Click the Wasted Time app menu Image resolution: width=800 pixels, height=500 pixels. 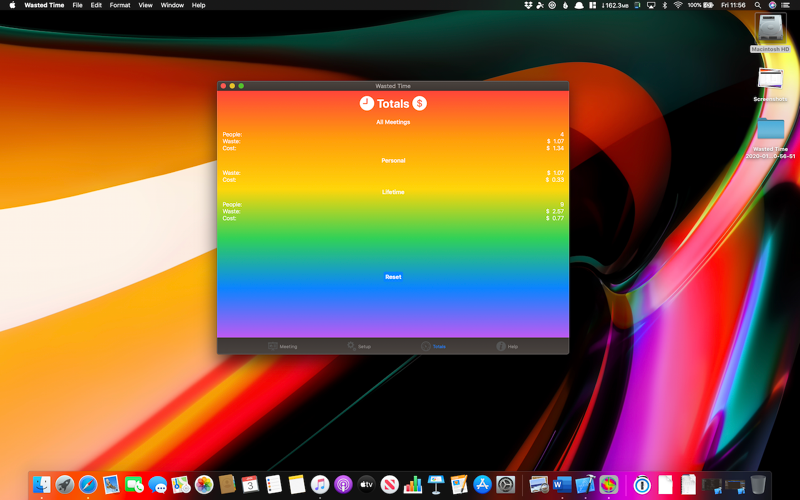coord(44,5)
